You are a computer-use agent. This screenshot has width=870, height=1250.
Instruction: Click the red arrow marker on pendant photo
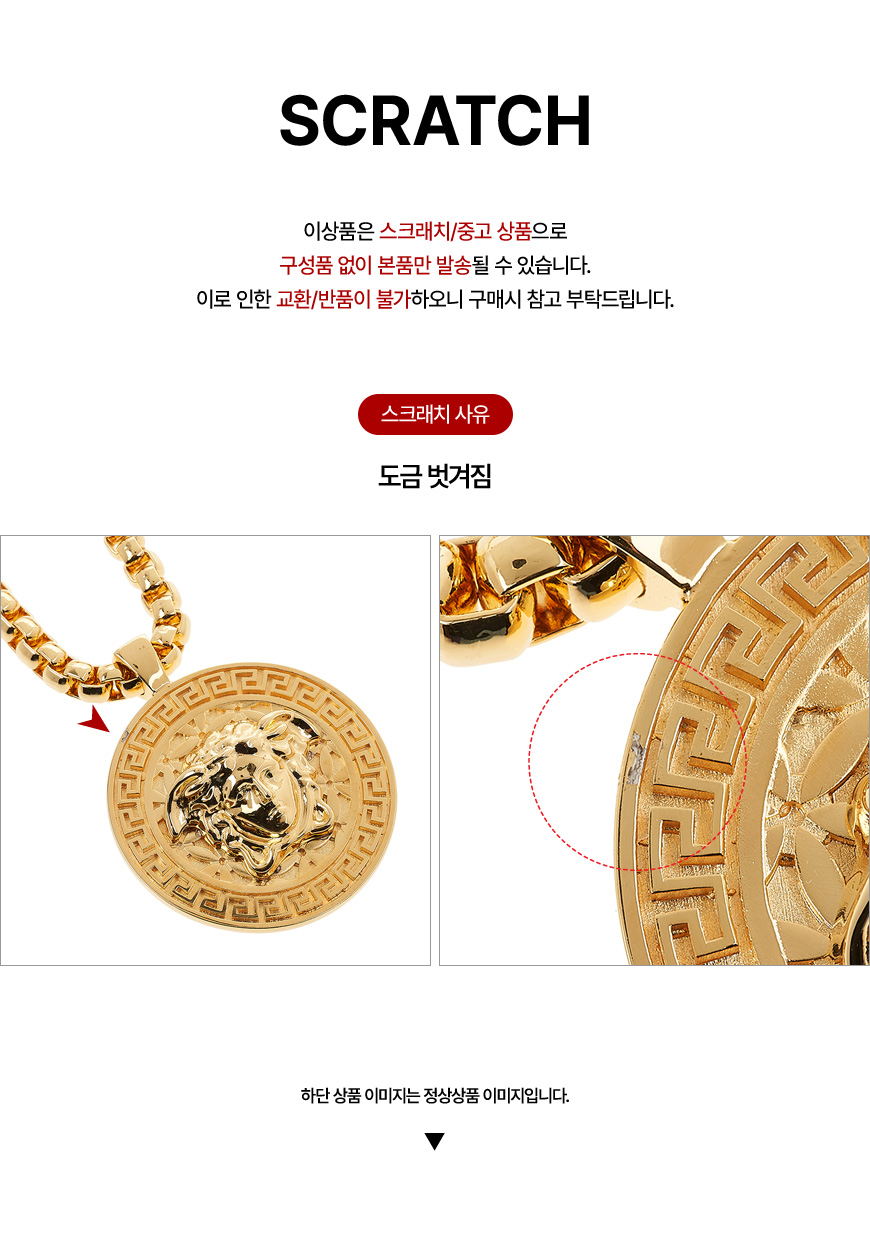click(x=94, y=720)
